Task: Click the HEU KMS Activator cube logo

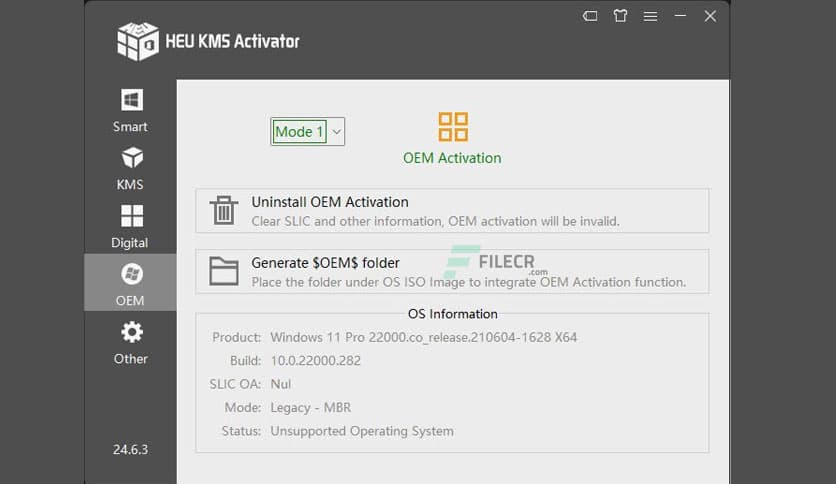Action: click(x=138, y=41)
